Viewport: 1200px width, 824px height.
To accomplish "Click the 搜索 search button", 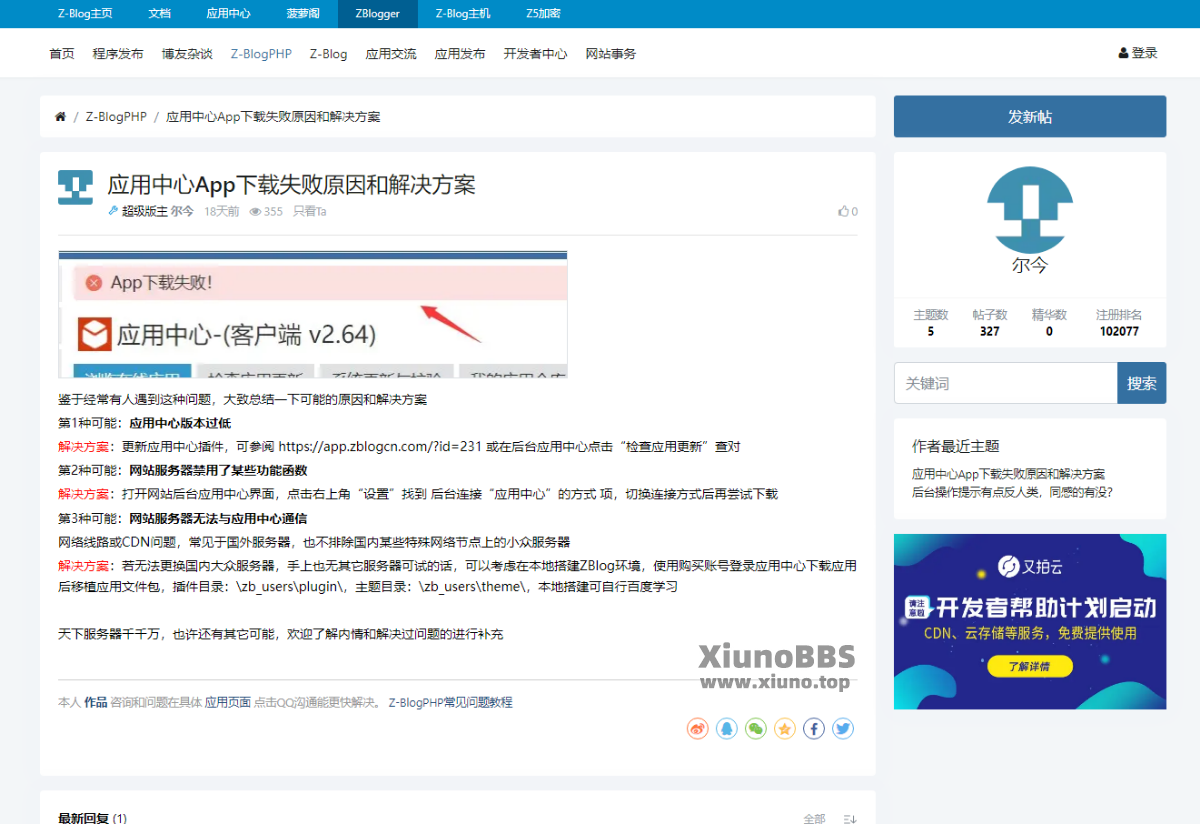I will point(1142,383).
